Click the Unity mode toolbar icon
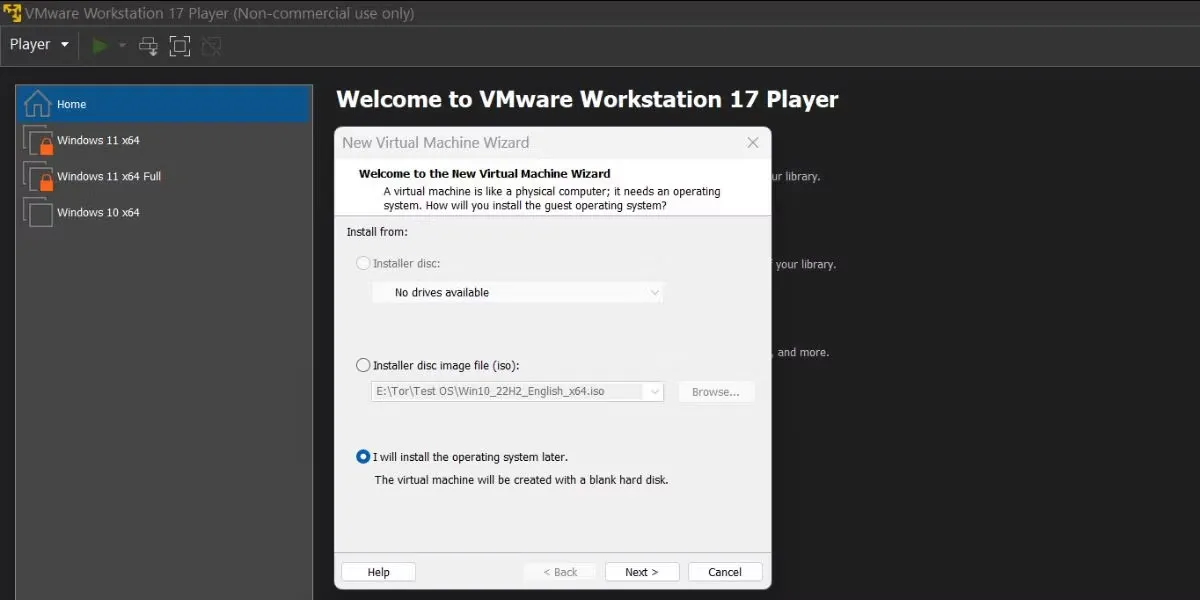This screenshot has height=600, width=1200. pos(211,45)
